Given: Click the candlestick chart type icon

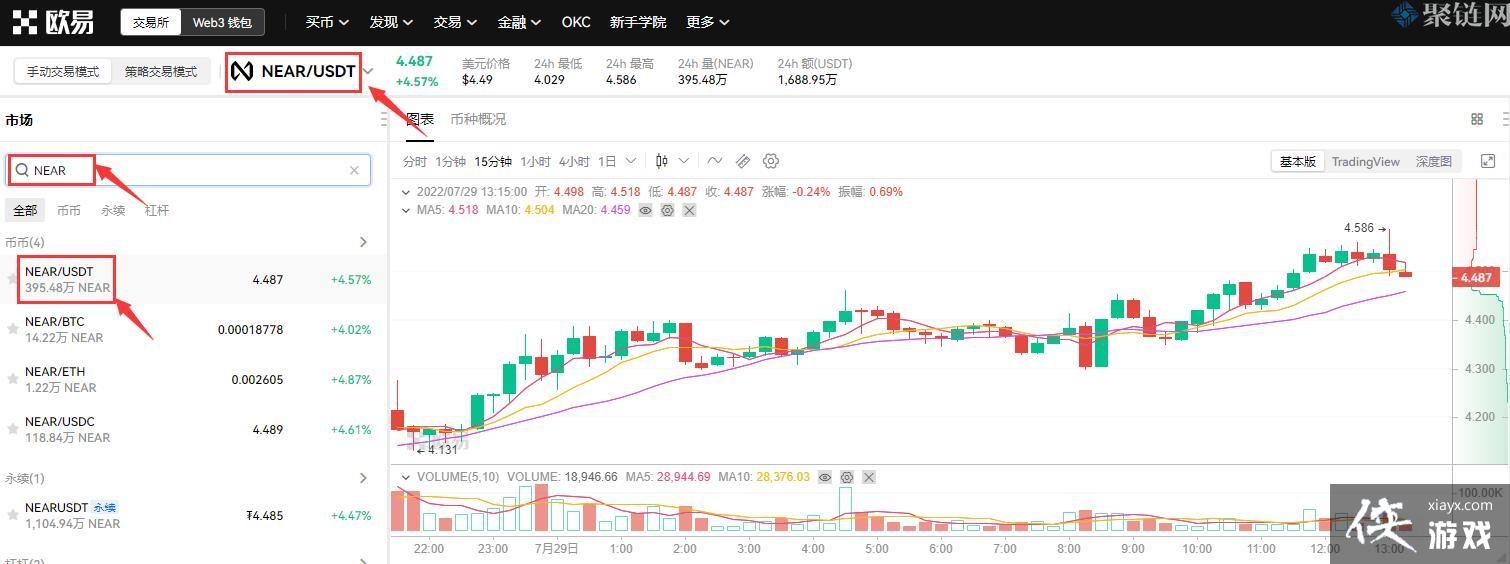Looking at the screenshot, I should (x=662, y=161).
